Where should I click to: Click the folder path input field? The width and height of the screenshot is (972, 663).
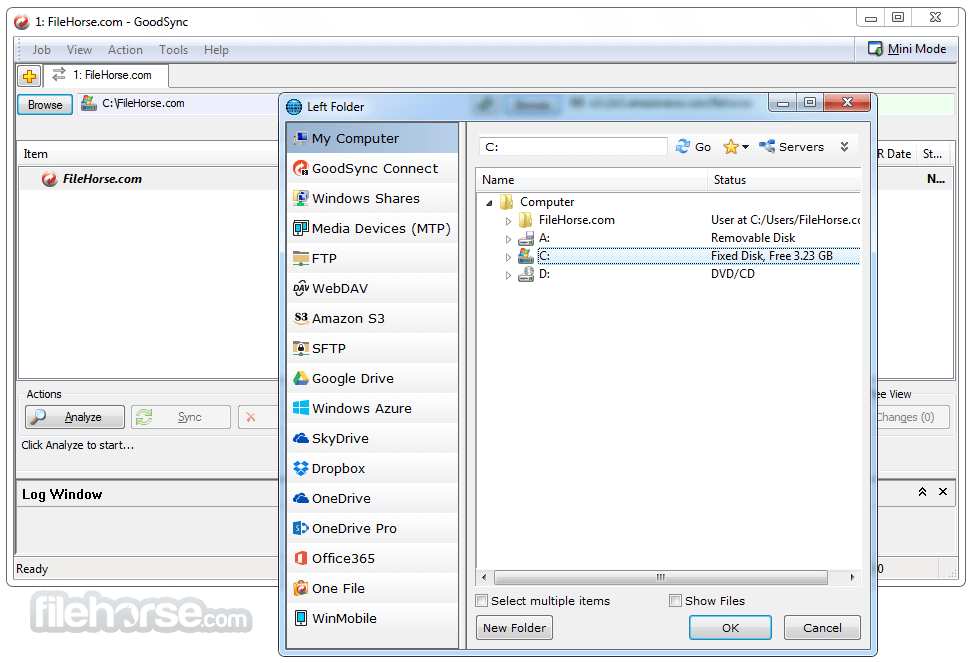click(573, 147)
